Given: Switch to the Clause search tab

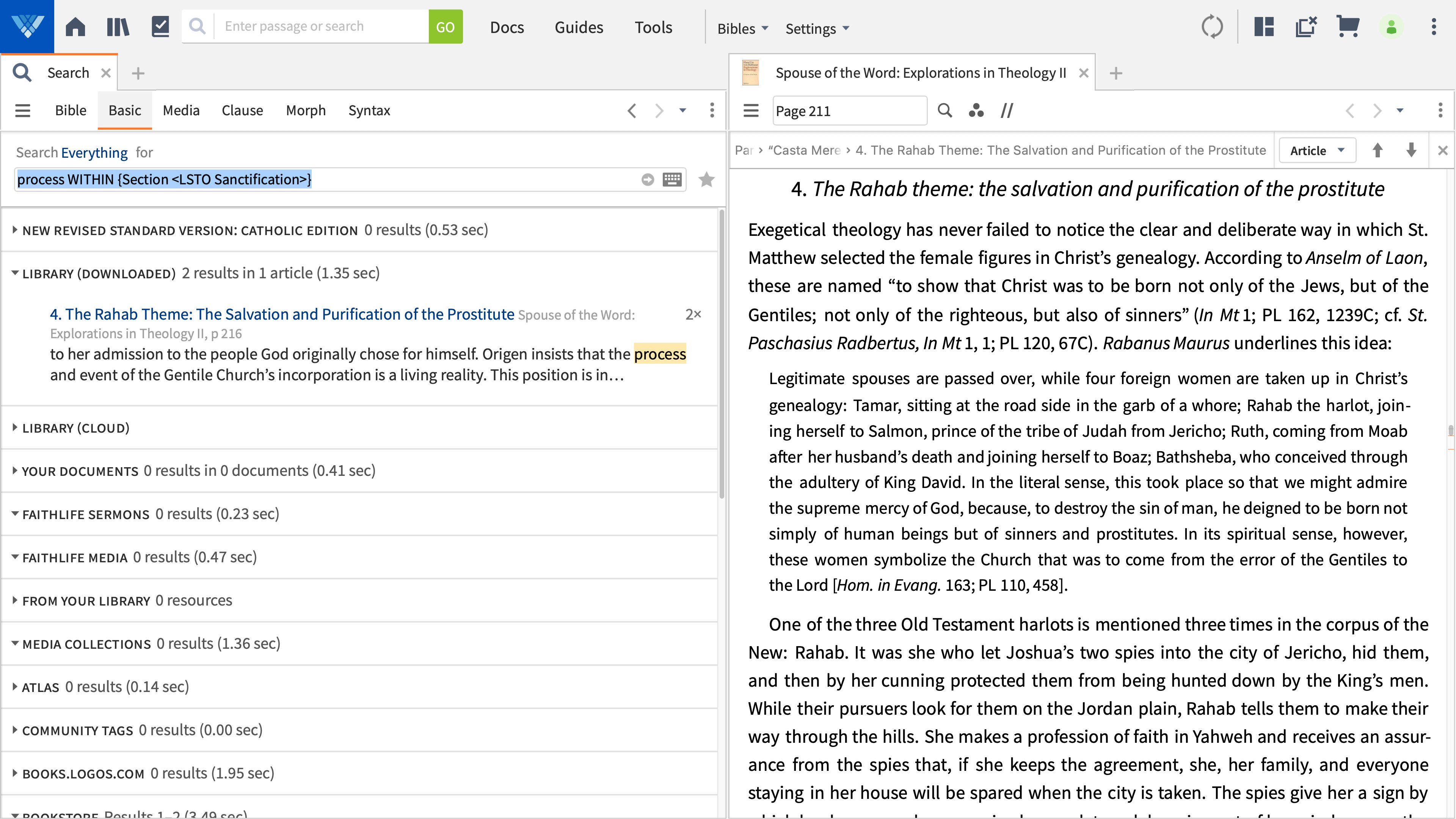Looking at the screenshot, I should (242, 110).
